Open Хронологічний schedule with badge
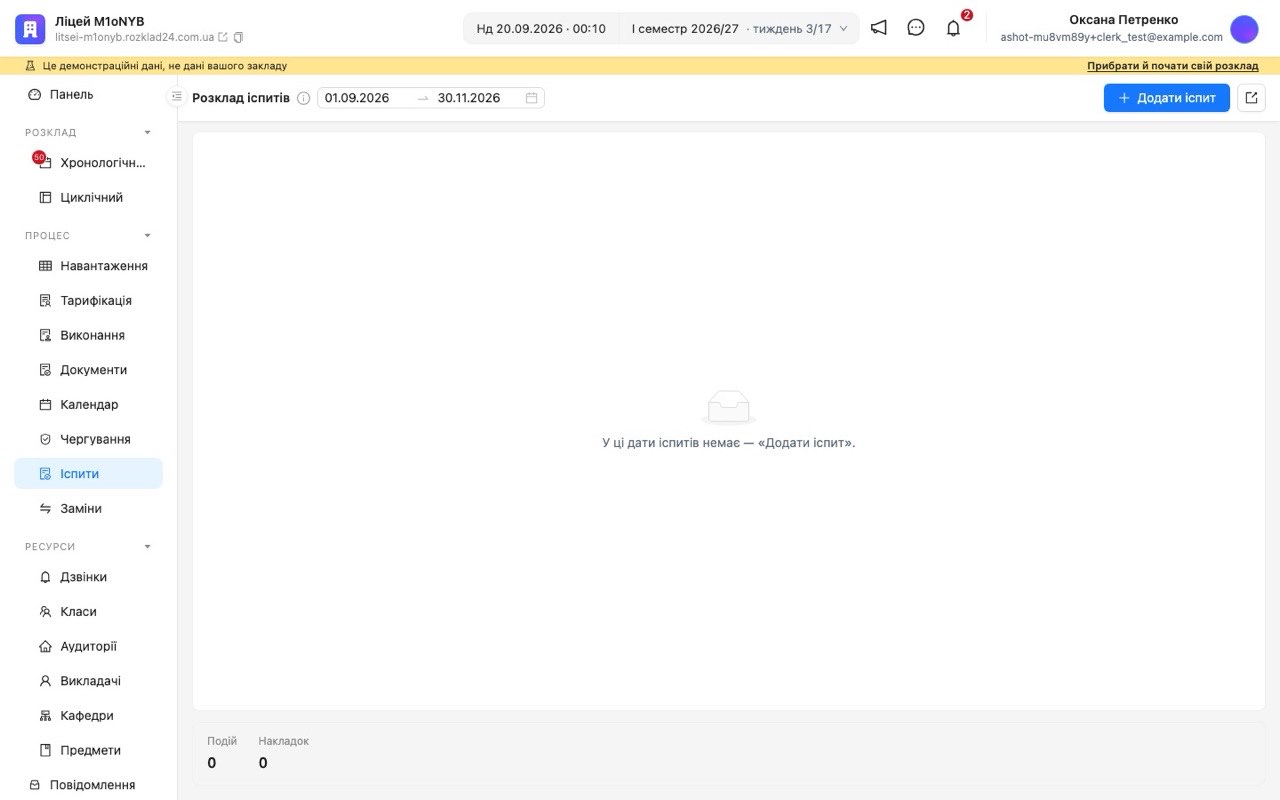The width and height of the screenshot is (1280, 800). click(x=89, y=163)
